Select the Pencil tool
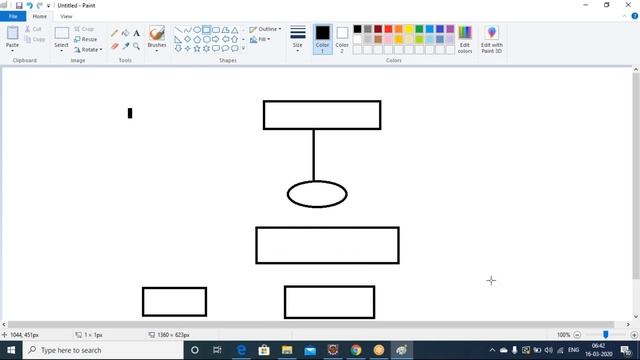The image size is (640, 360). (x=114, y=33)
